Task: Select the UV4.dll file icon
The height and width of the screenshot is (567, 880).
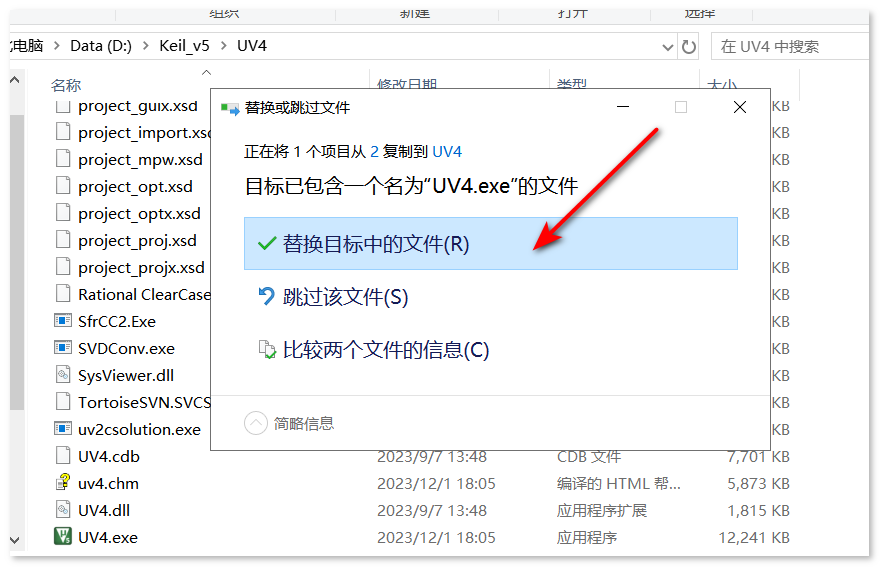Action: [x=63, y=510]
